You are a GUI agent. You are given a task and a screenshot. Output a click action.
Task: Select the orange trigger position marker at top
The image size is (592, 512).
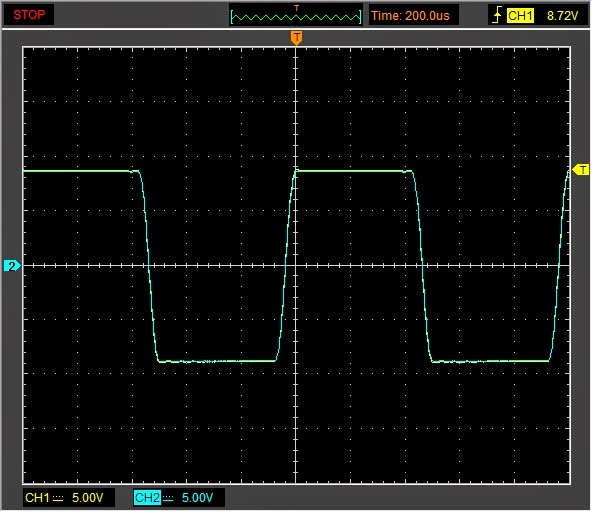point(296,38)
